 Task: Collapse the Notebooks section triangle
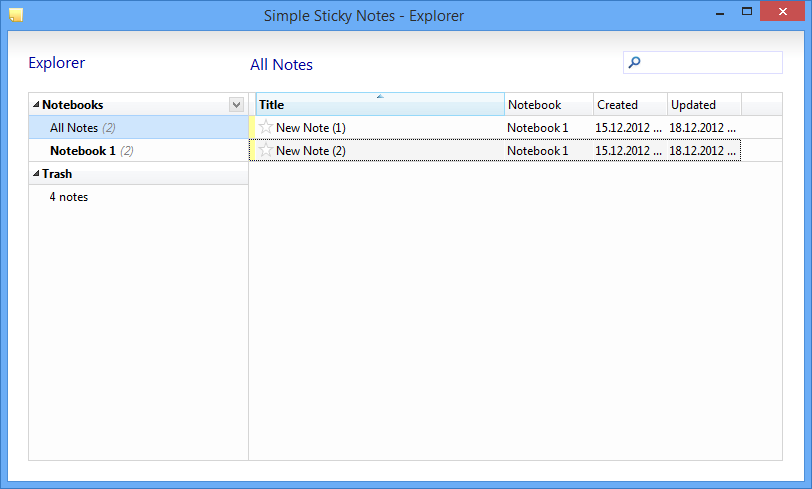tap(36, 105)
